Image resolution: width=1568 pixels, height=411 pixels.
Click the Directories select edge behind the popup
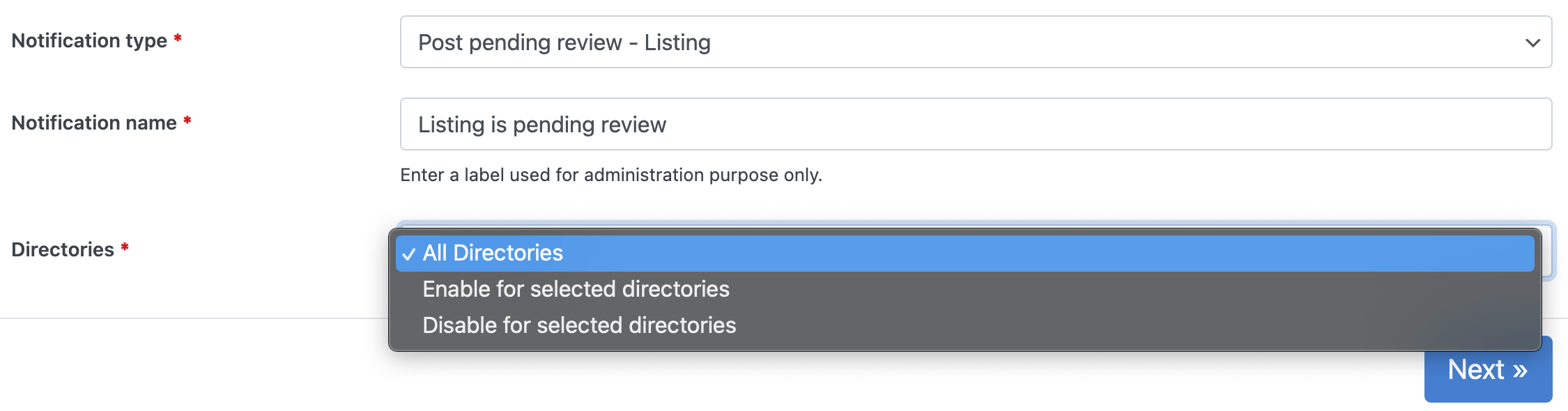tap(1548, 251)
